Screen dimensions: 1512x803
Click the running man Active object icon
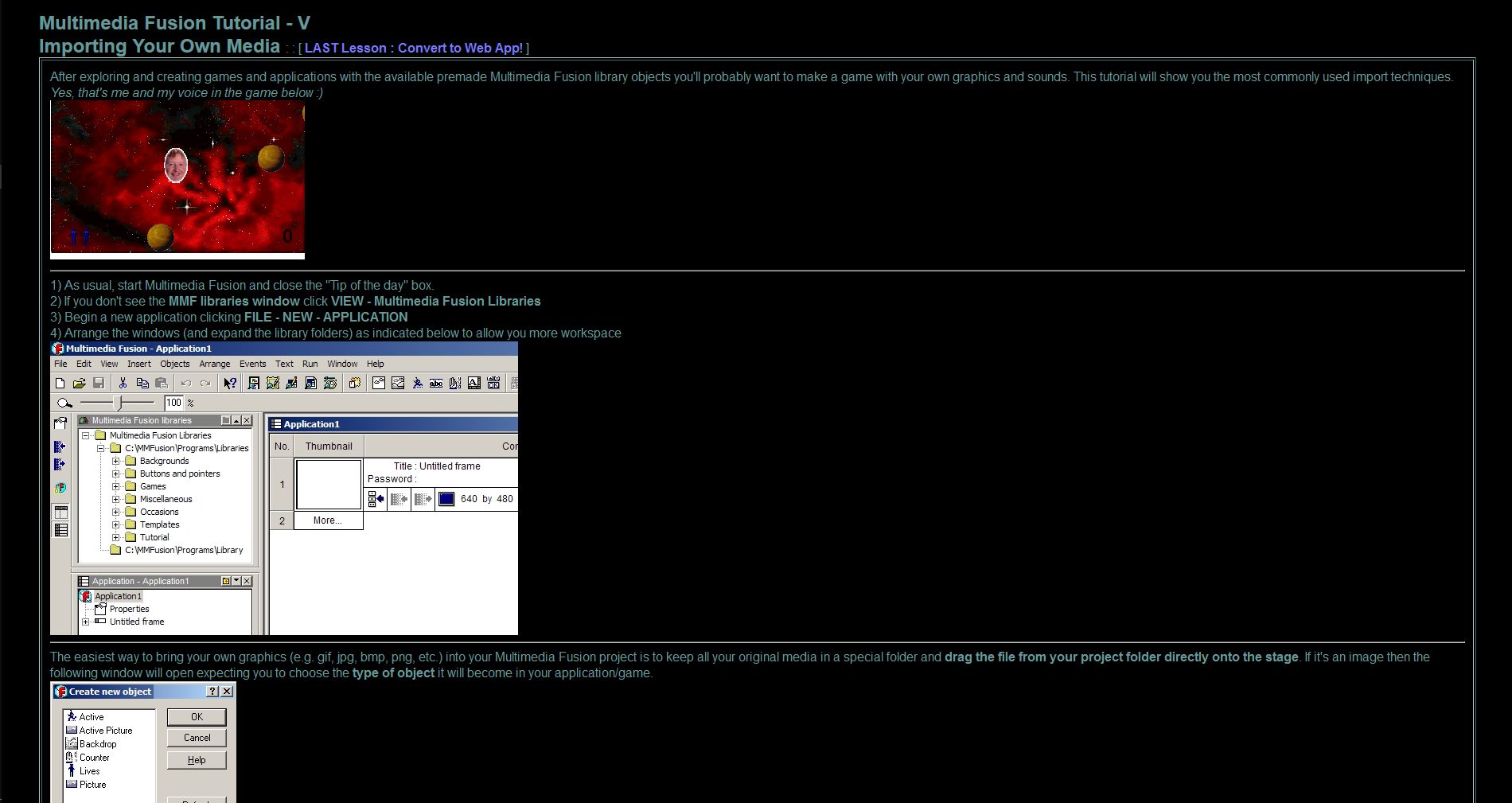pos(417,383)
